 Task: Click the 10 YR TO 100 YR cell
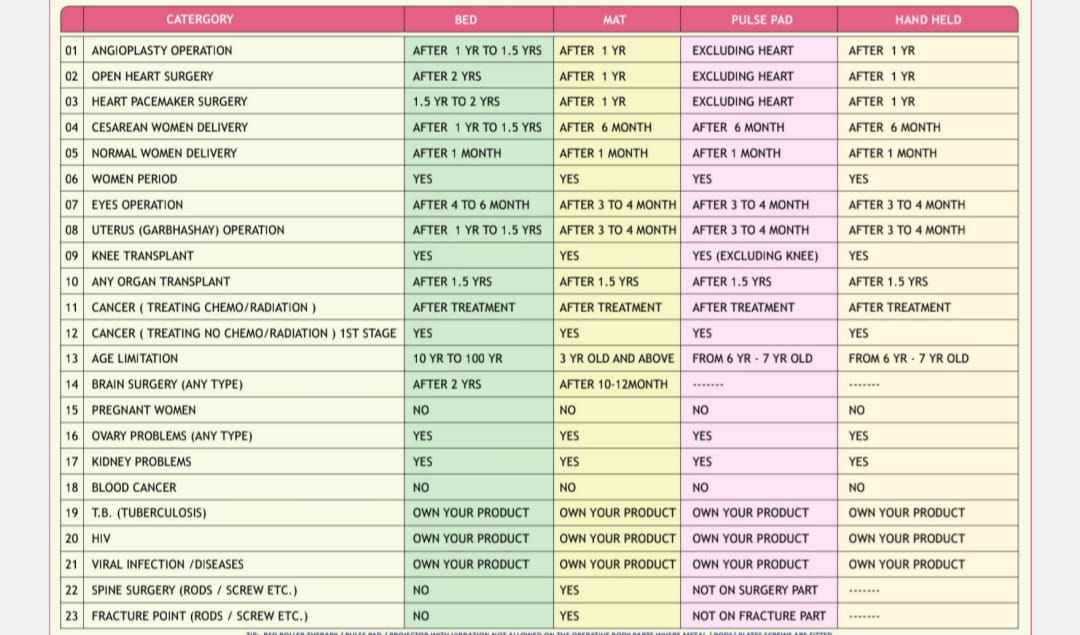pyautogui.click(x=458, y=359)
